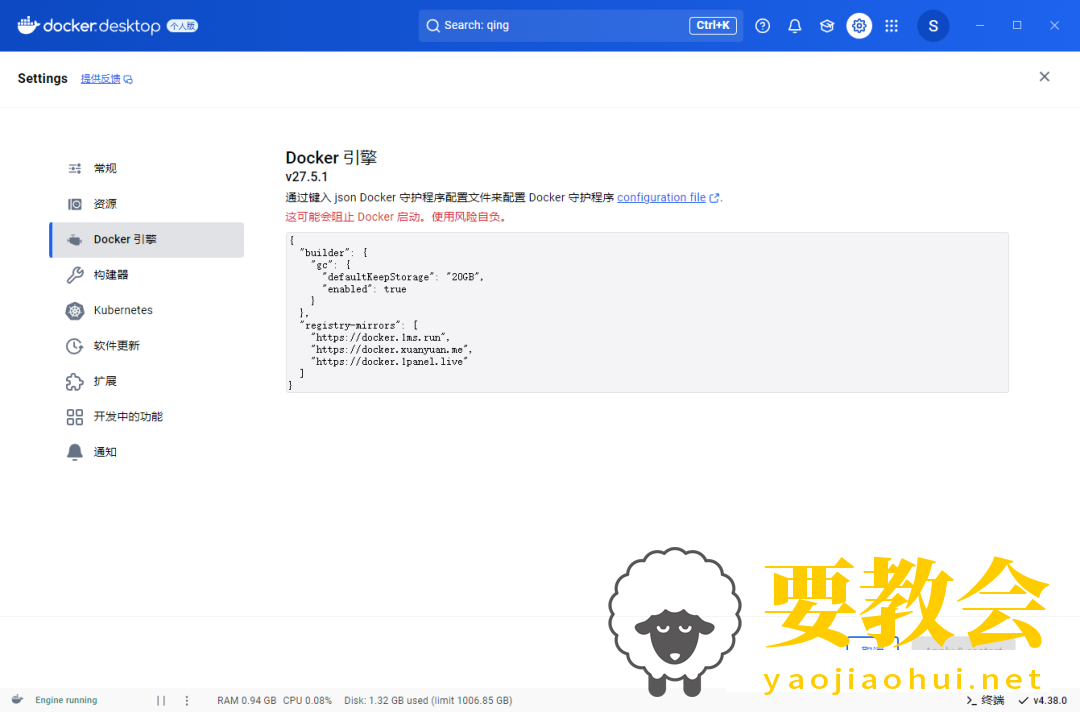The width and height of the screenshot is (1080, 712).
Task: Open the configuration file link
Action: (661, 198)
